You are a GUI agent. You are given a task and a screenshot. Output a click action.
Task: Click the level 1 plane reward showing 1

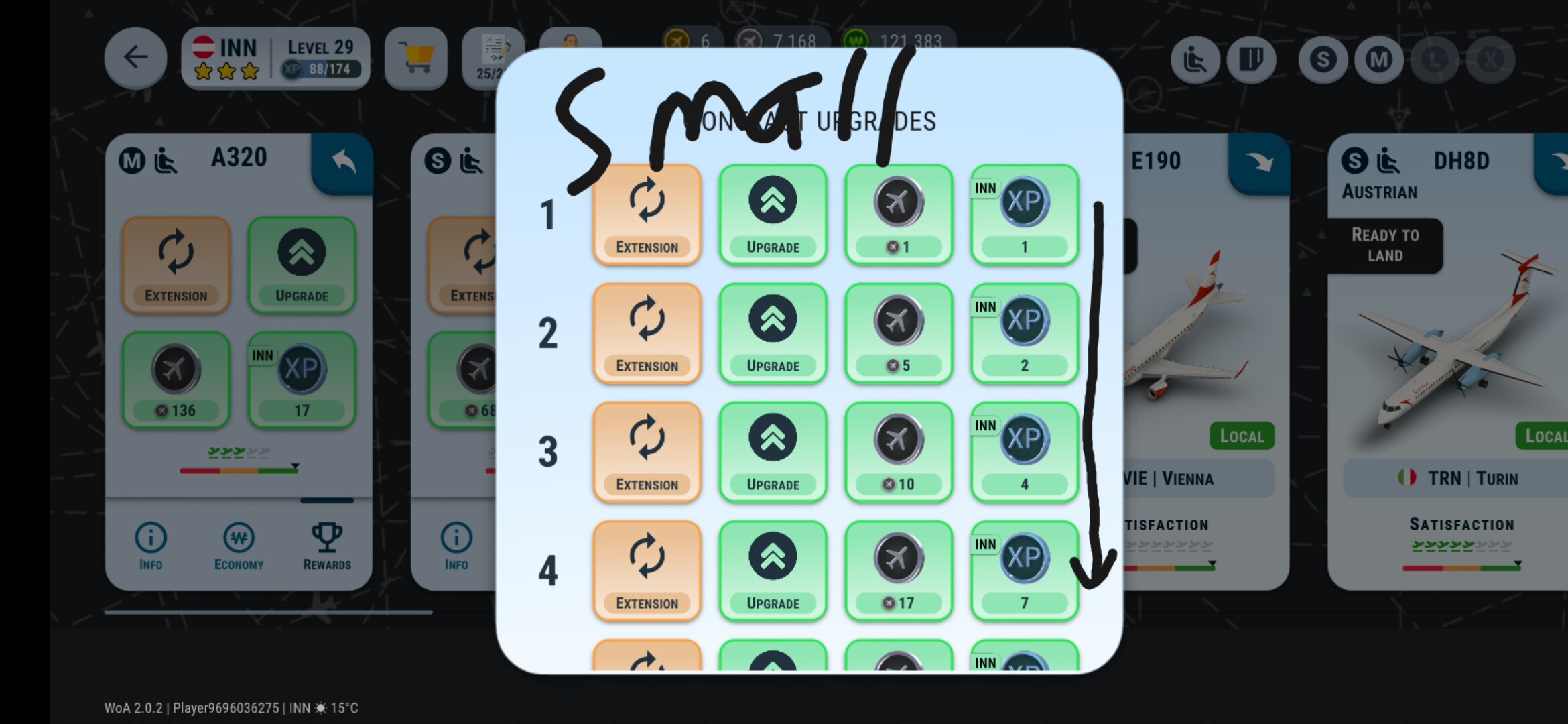tap(899, 215)
